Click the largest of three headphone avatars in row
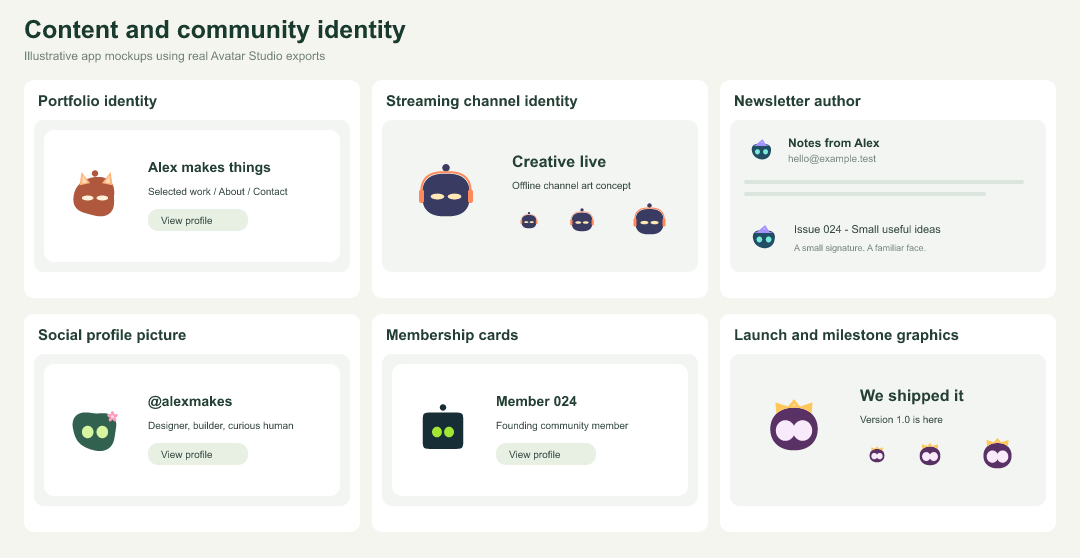Viewport: 1080px width, 558px height. coord(650,219)
